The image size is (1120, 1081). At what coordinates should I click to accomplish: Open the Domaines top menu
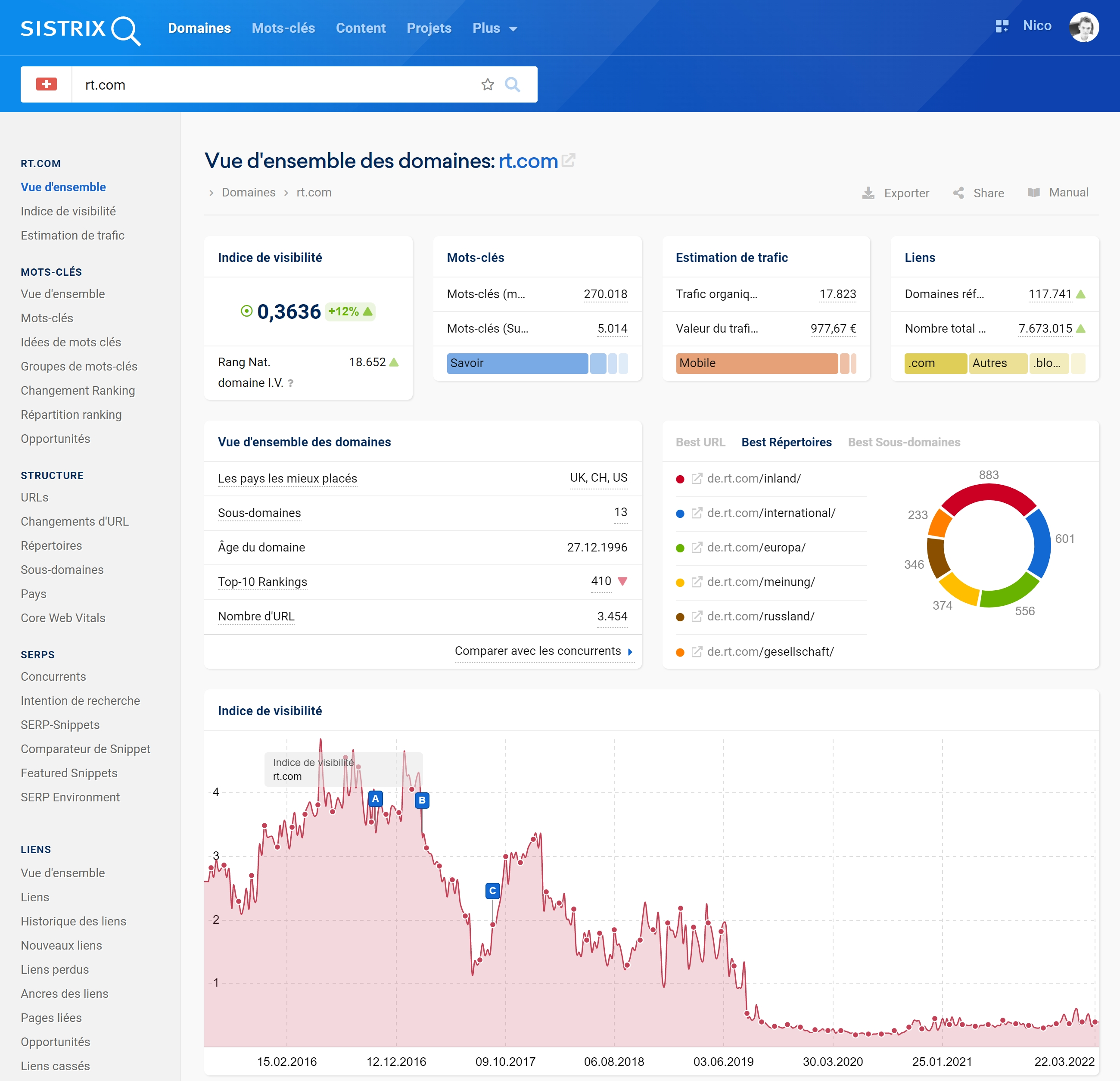199,28
